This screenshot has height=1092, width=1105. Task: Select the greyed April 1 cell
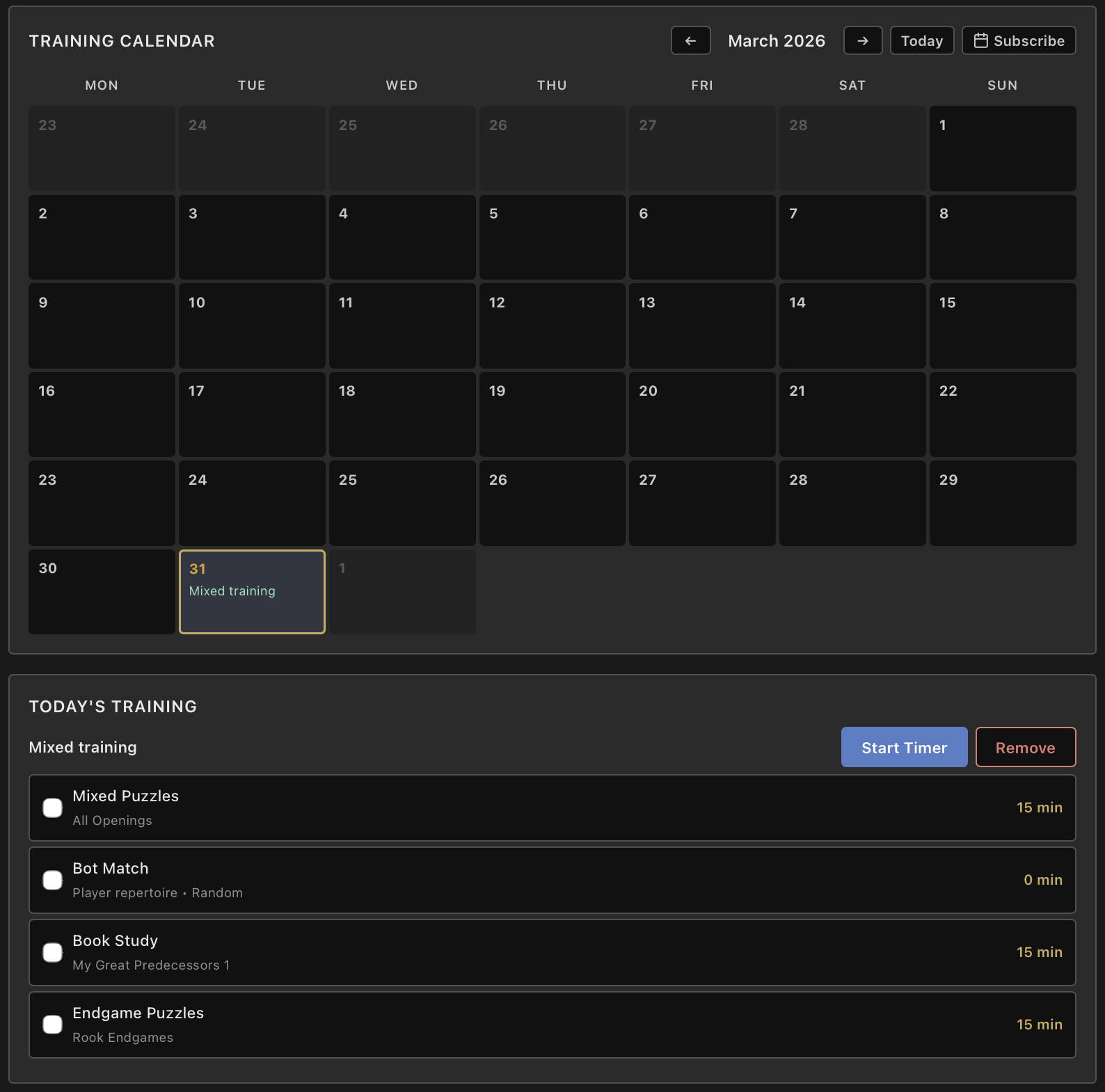click(x=402, y=592)
